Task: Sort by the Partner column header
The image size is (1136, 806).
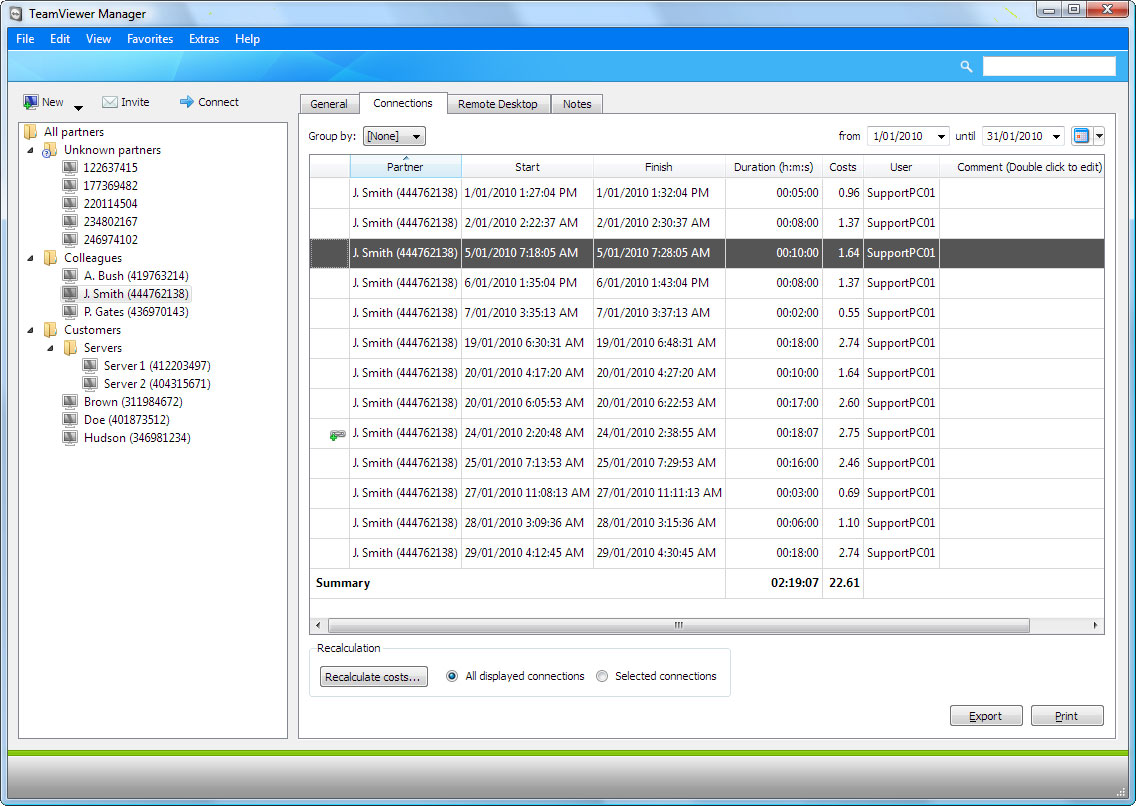Action: coord(405,167)
